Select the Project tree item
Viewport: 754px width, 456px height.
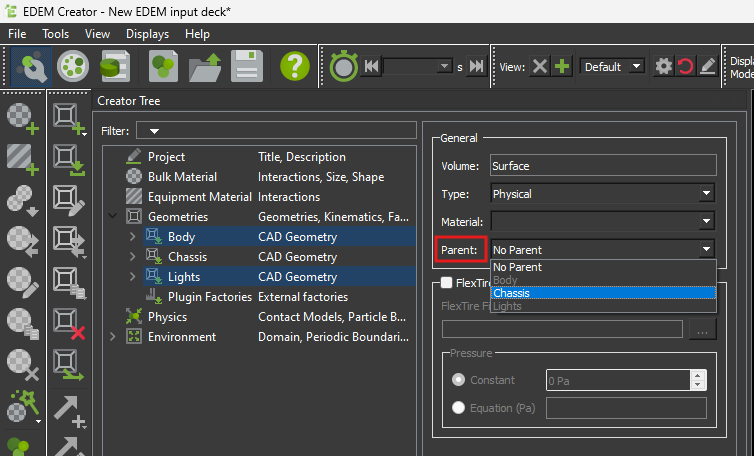(x=166, y=157)
